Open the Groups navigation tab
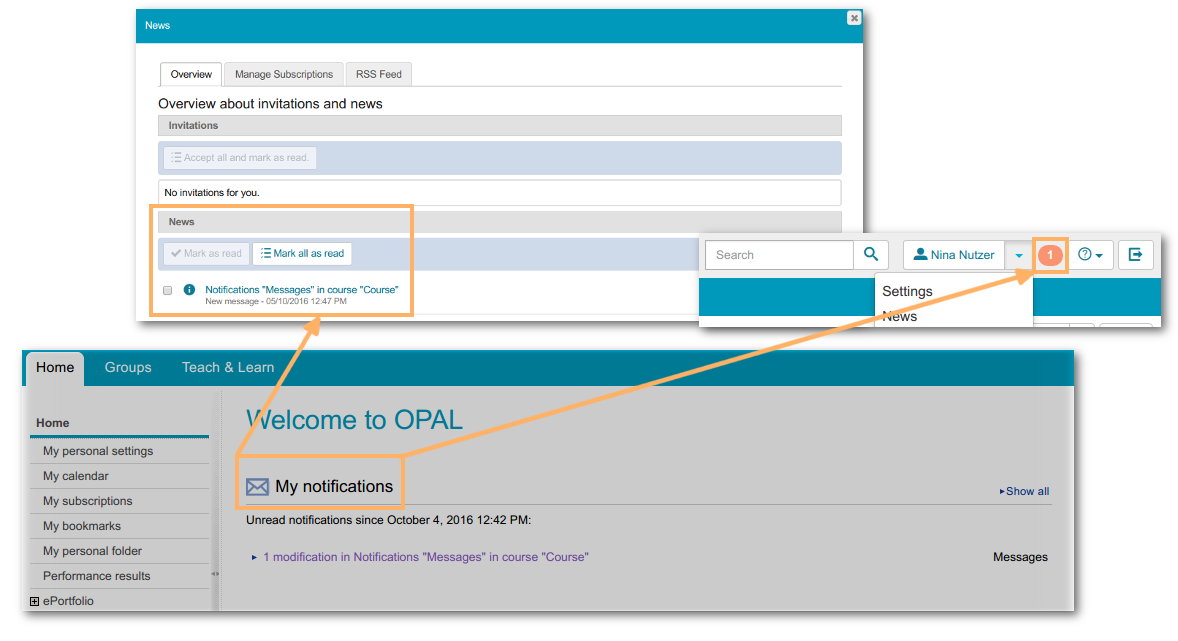Screen dimensions: 1178x641 (x=128, y=367)
